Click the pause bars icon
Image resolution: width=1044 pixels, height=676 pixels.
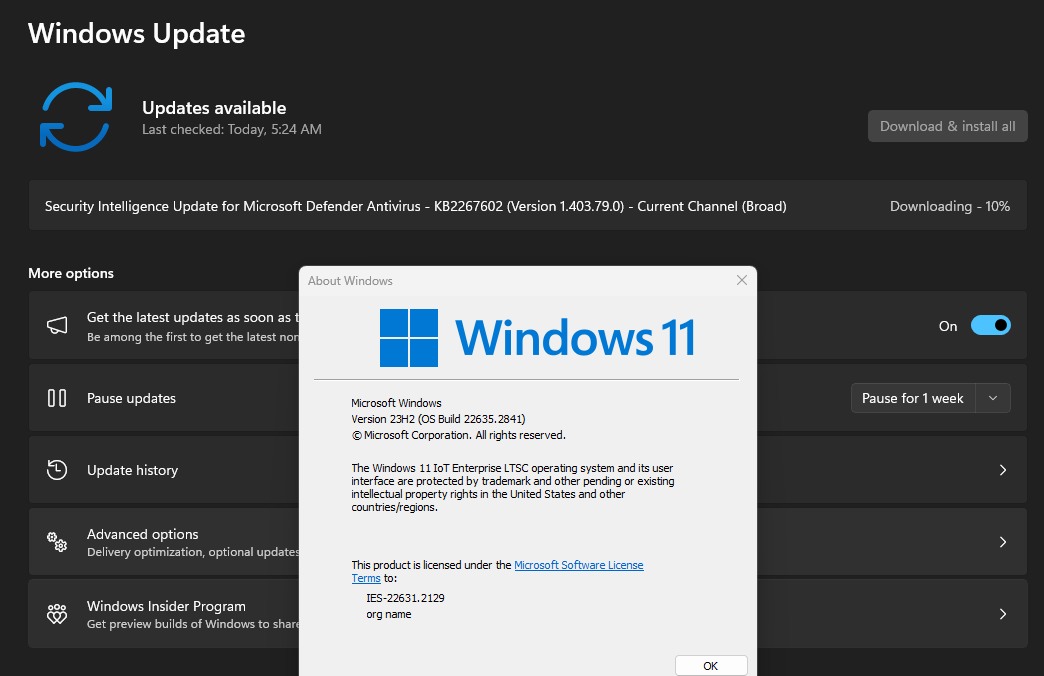point(57,398)
